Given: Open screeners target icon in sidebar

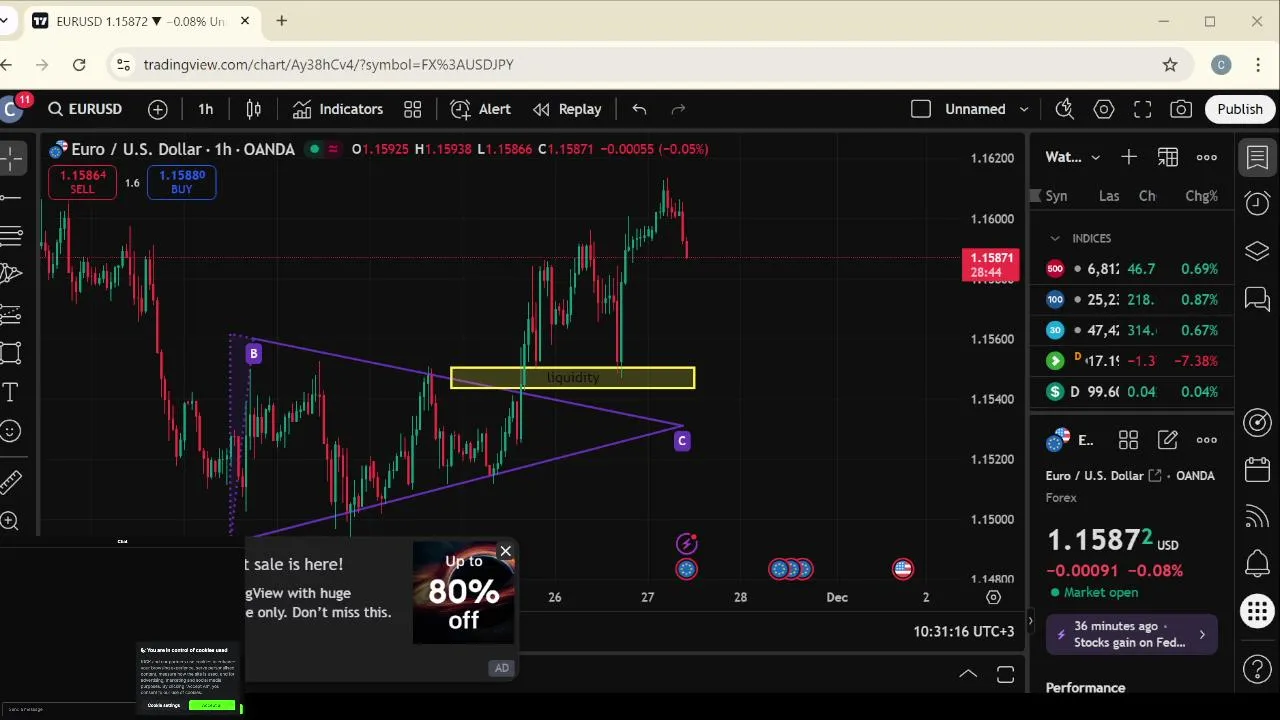Looking at the screenshot, I should pos(1257,423).
